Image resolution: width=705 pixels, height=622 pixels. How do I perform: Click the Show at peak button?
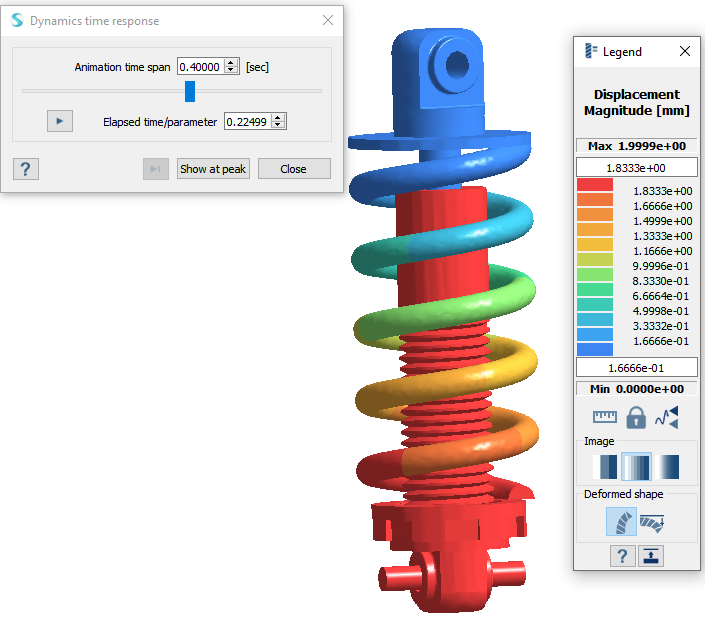(213, 169)
